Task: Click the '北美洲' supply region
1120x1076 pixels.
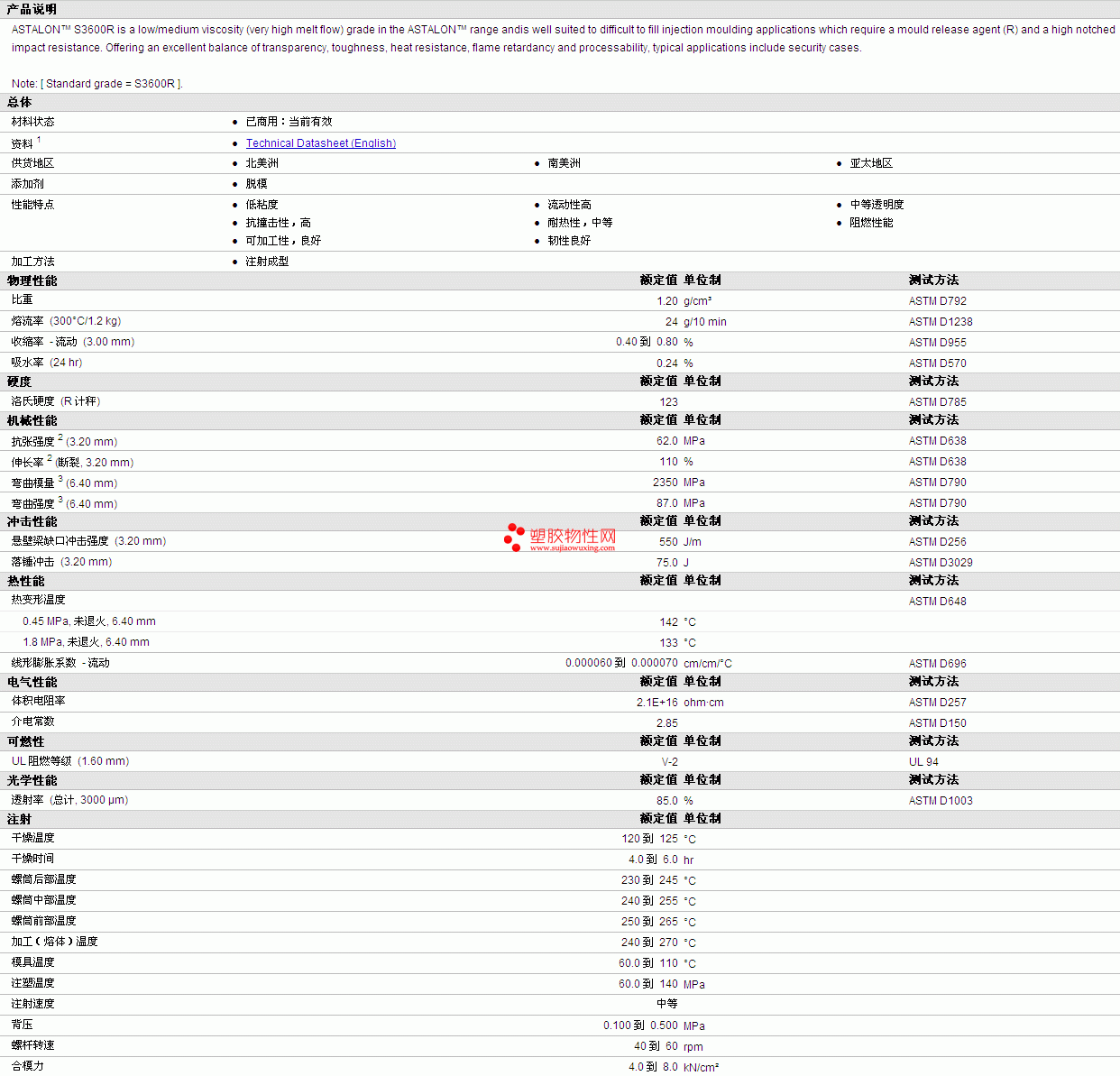Action: [x=262, y=163]
